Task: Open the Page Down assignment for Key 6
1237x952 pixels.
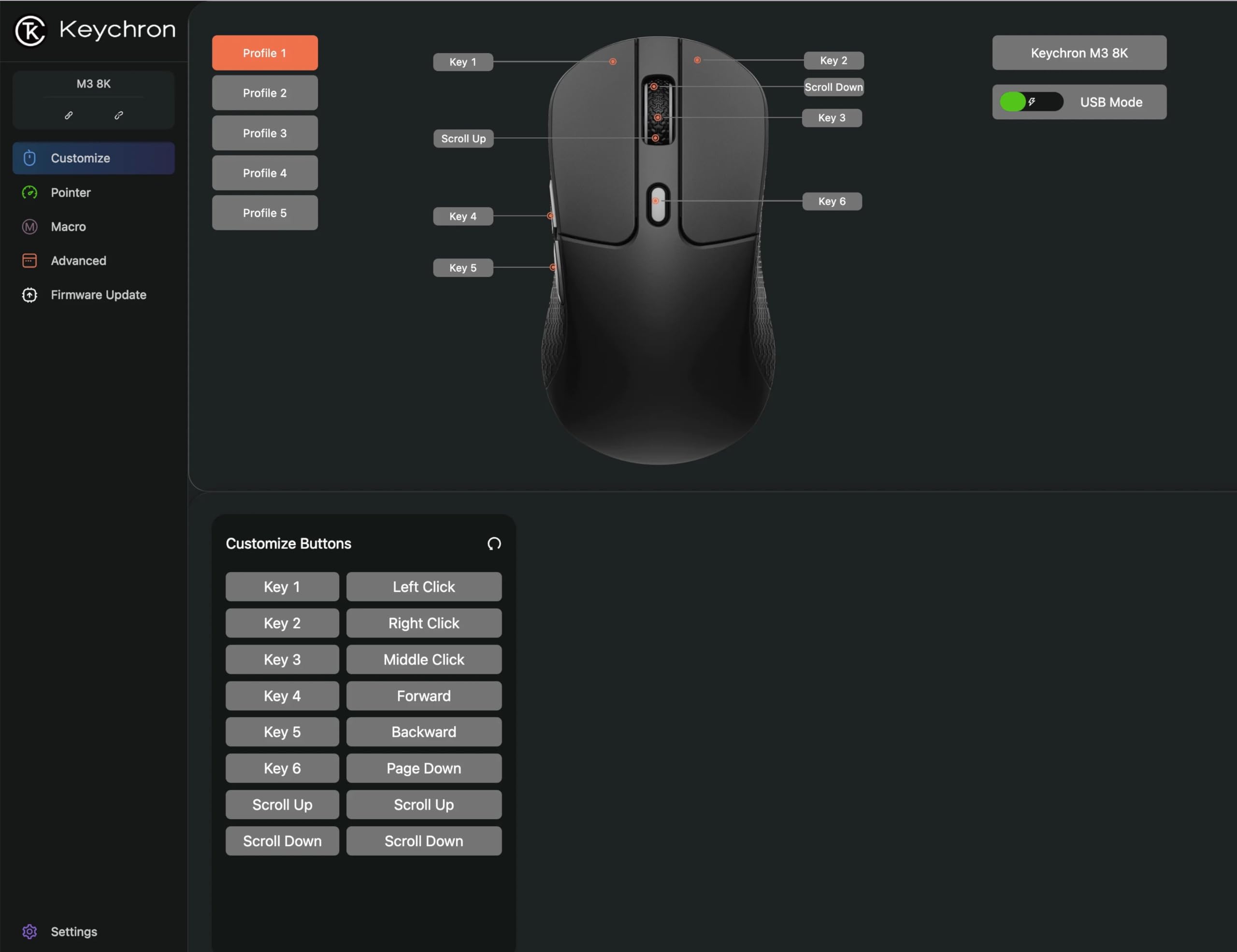Action: (424, 768)
